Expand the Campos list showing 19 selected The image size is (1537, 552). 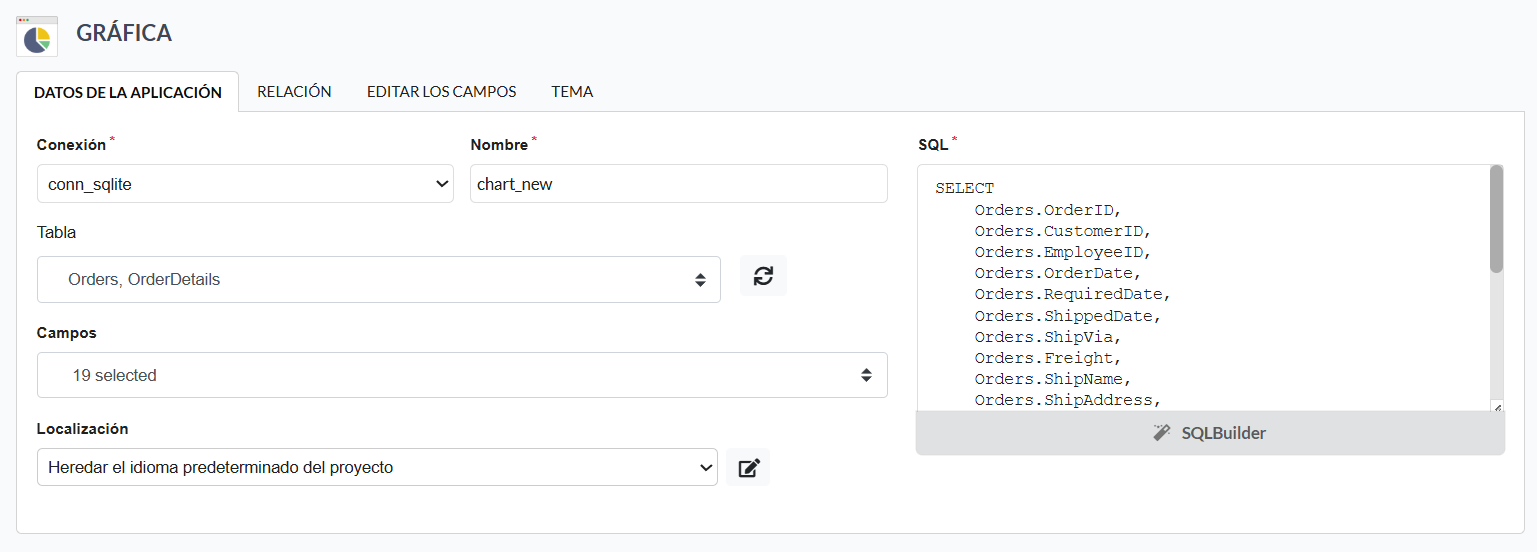click(461, 376)
